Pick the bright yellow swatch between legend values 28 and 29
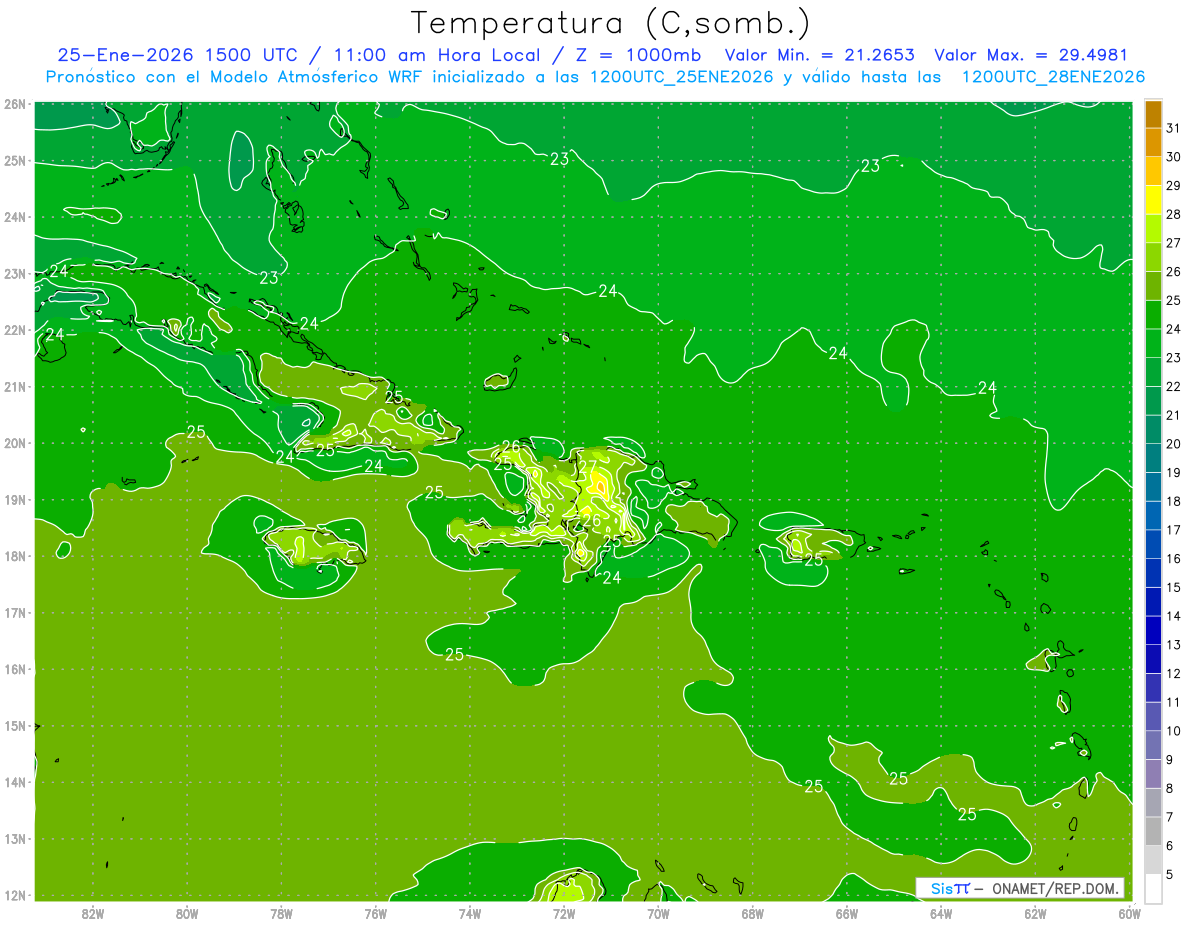 tap(1153, 200)
